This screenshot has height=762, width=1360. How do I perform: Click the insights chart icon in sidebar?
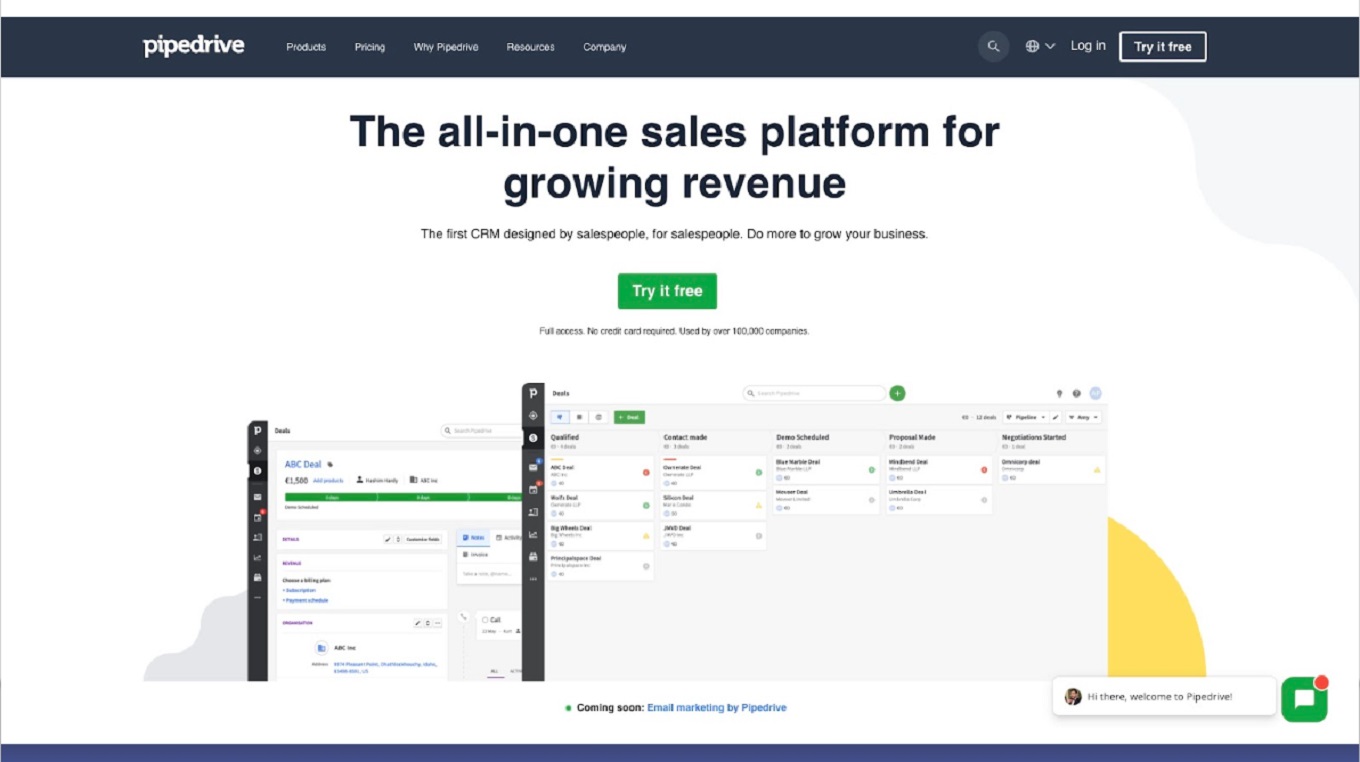[533, 534]
